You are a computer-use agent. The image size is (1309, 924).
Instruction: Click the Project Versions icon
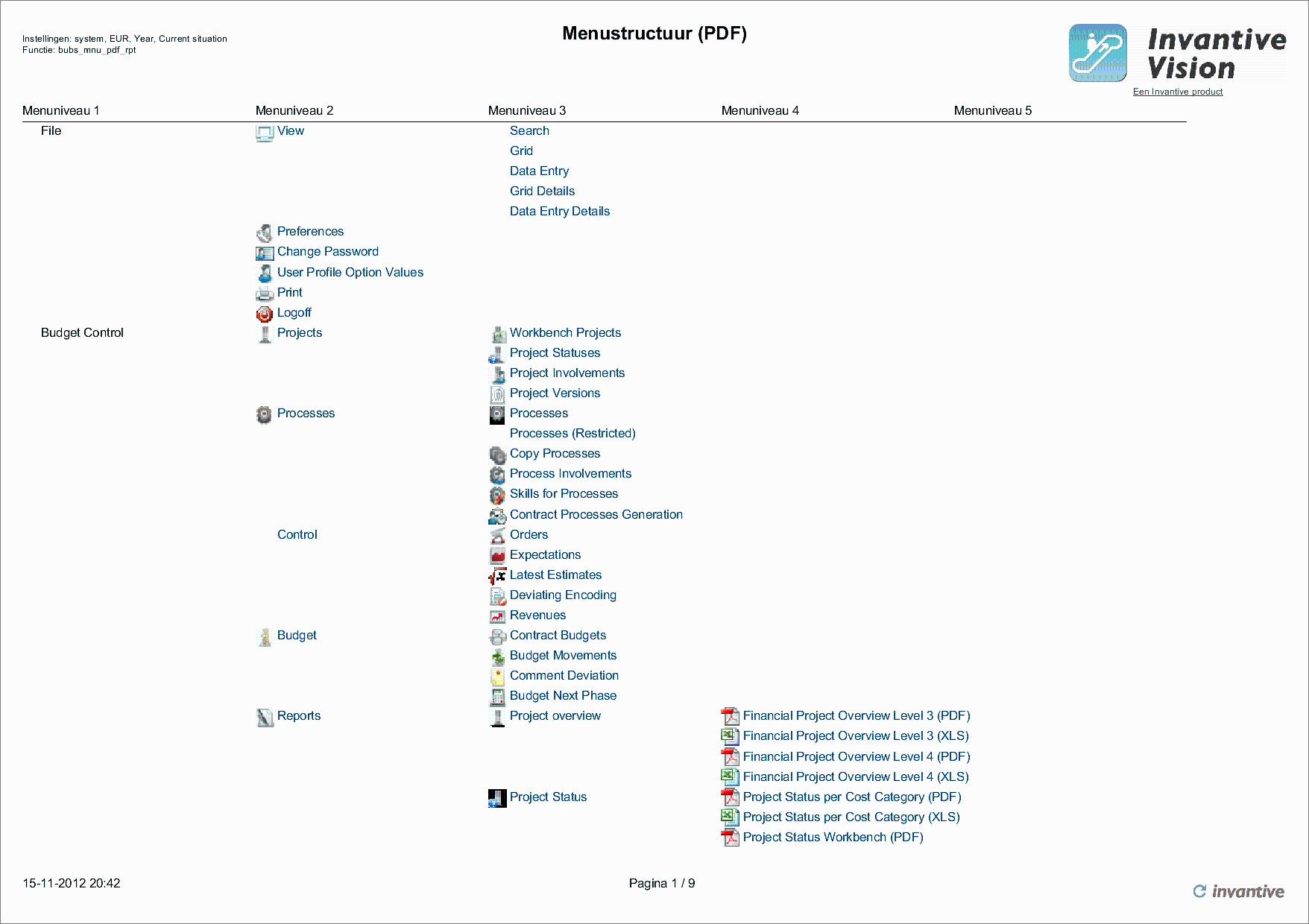pyautogui.click(x=497, y=394)
